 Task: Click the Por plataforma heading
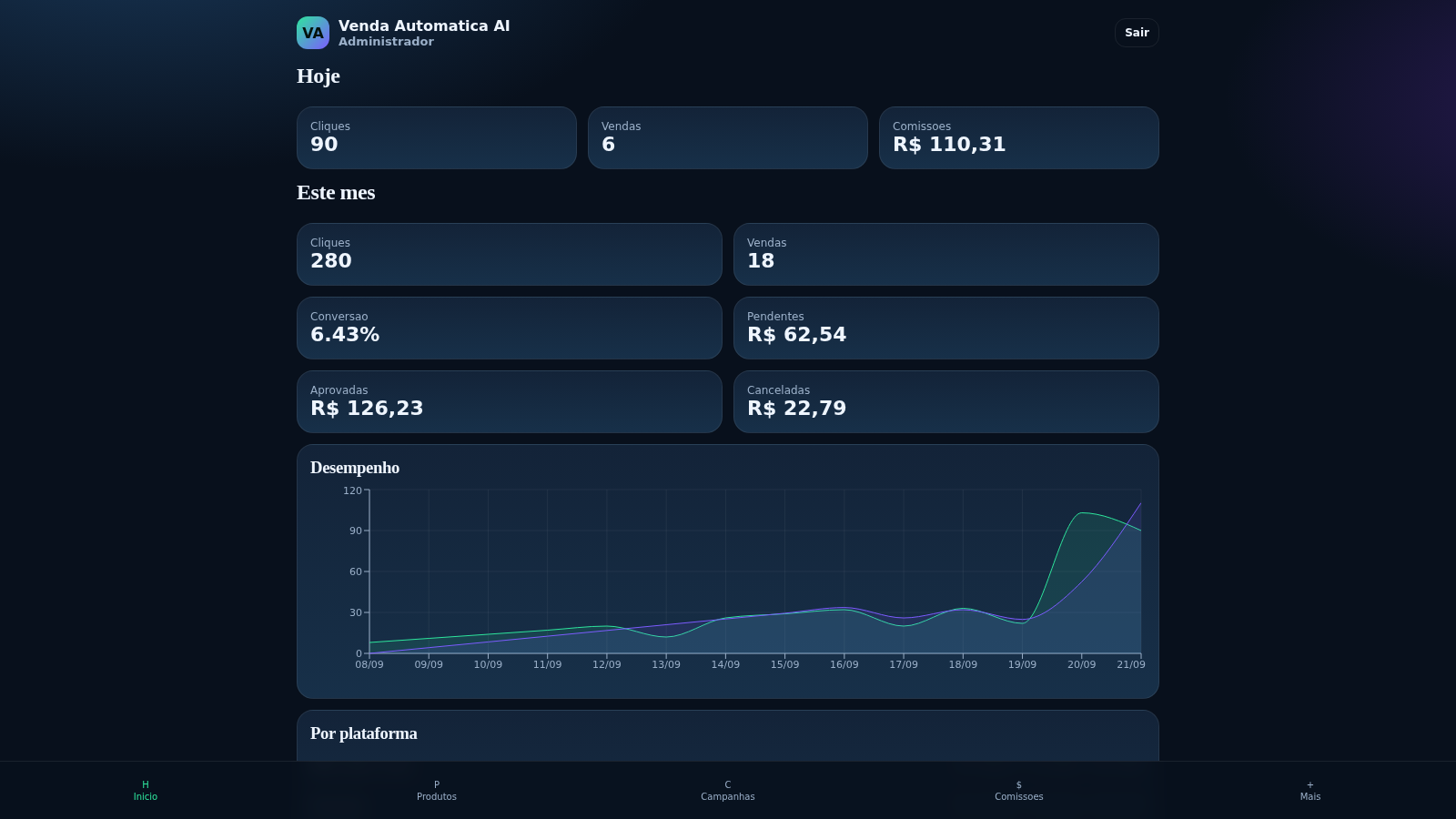click(364, 733)
